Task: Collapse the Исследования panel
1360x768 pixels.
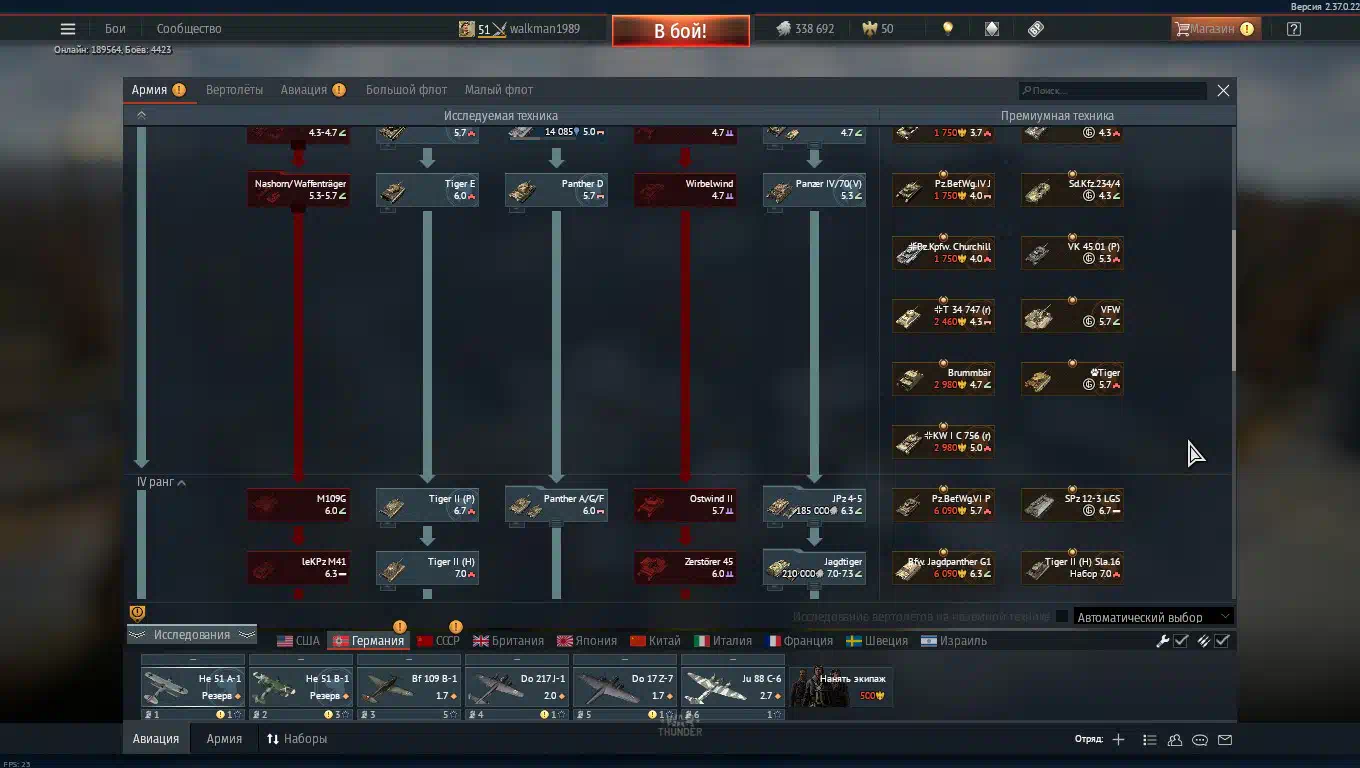Action: tap(192, 635)
